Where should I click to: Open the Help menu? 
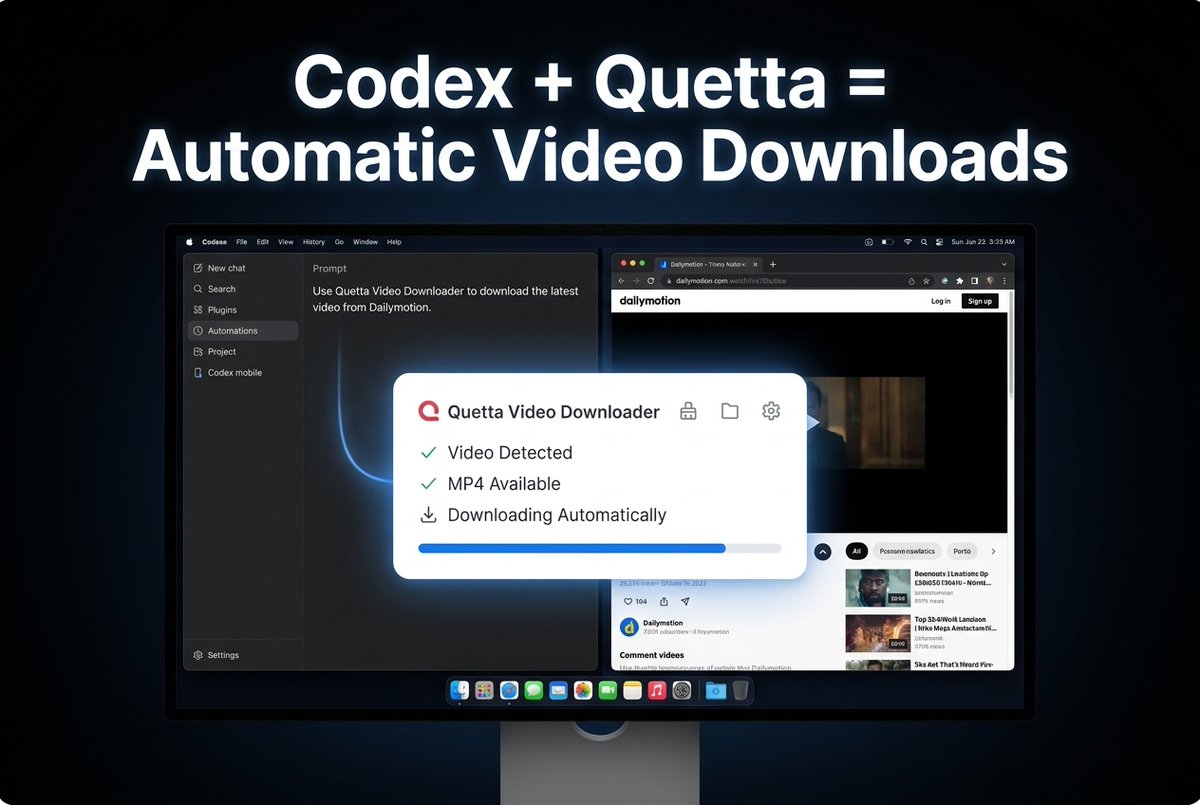tap(394, 242)
